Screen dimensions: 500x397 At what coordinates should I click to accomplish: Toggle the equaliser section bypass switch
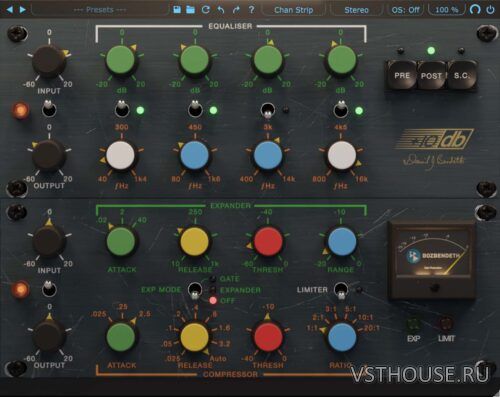click(49, 109)
